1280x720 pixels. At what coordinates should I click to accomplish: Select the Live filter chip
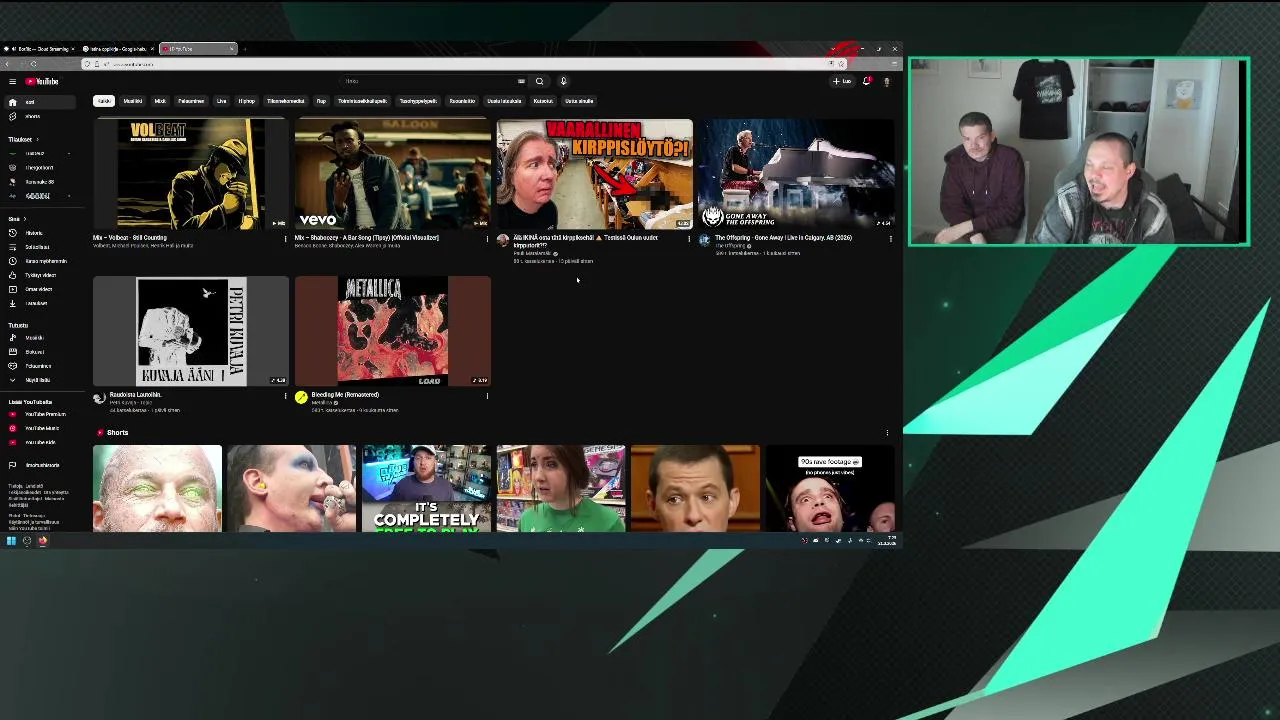[222, 101]
